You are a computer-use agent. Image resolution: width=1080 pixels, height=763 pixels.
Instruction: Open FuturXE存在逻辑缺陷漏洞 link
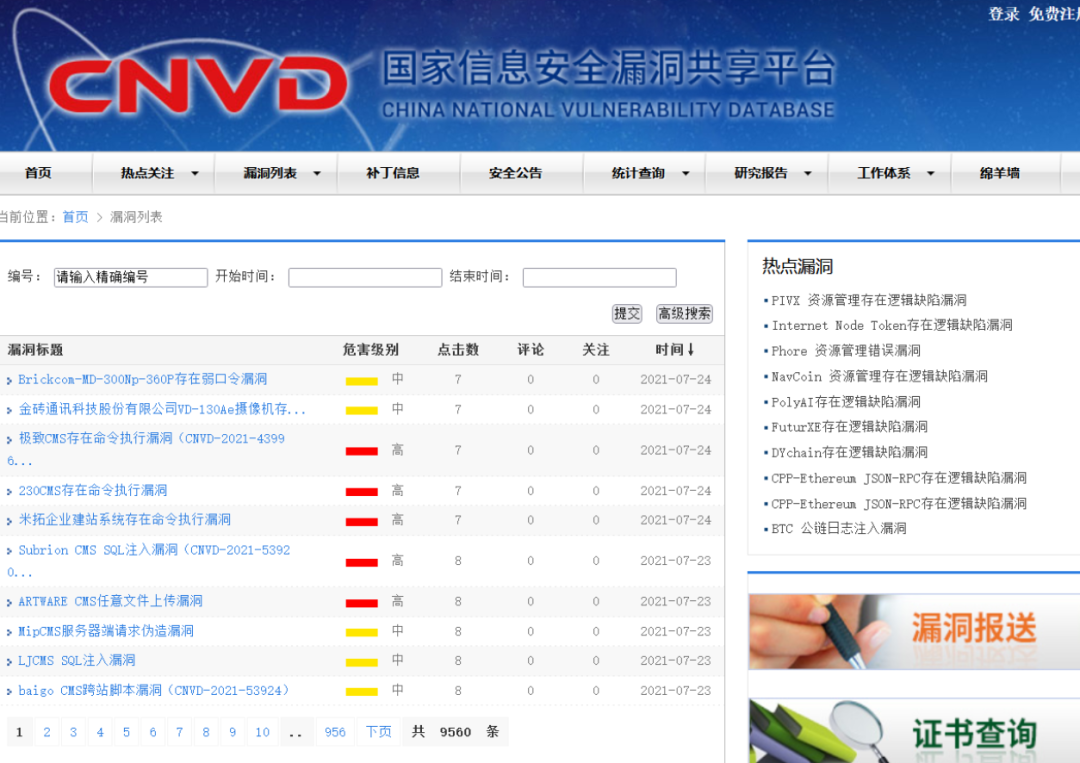pos(849,427)
